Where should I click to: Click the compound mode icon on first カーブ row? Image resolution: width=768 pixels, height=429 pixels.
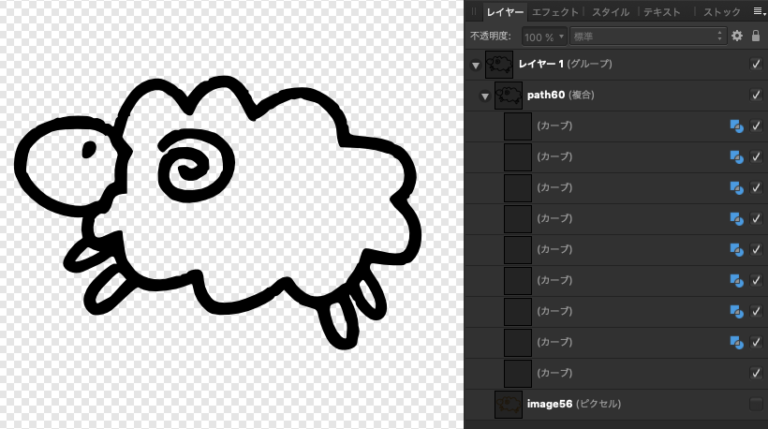[x=735, y=127]
